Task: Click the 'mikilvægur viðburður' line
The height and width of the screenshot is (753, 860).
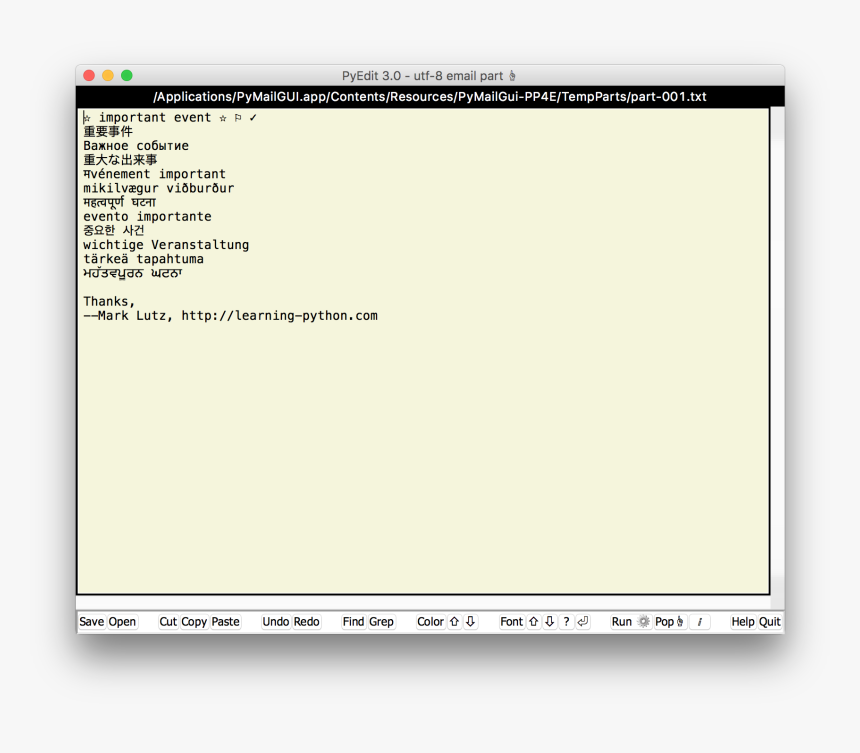Action: tap(159, 188)
